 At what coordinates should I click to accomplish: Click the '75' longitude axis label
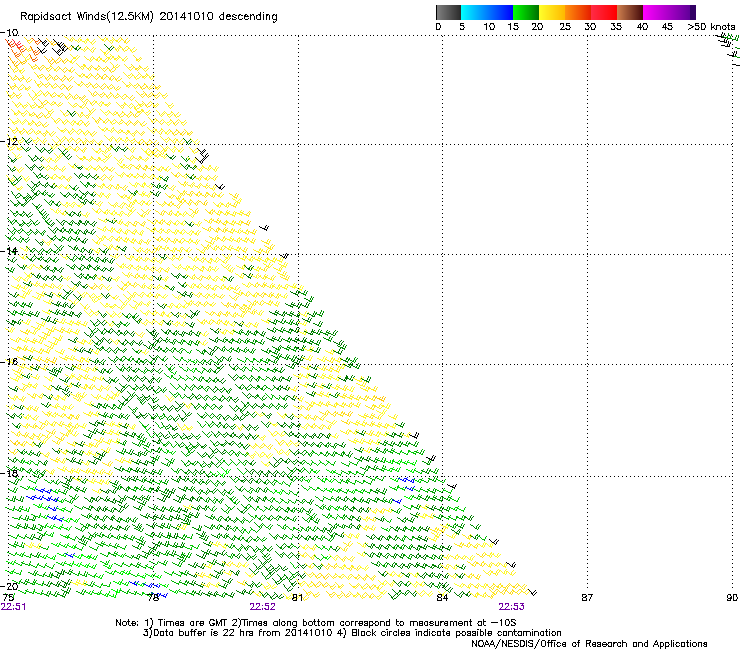click(8, 598)
